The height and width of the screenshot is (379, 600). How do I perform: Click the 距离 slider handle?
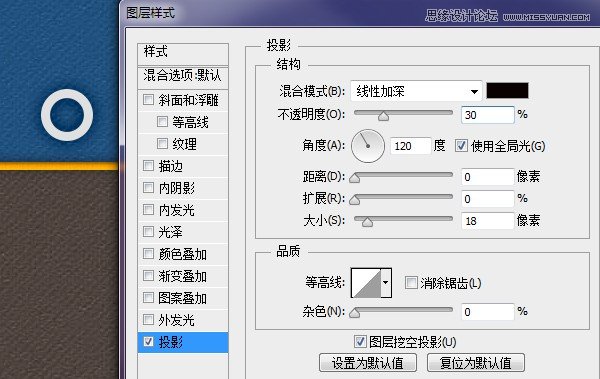point(355,178)
